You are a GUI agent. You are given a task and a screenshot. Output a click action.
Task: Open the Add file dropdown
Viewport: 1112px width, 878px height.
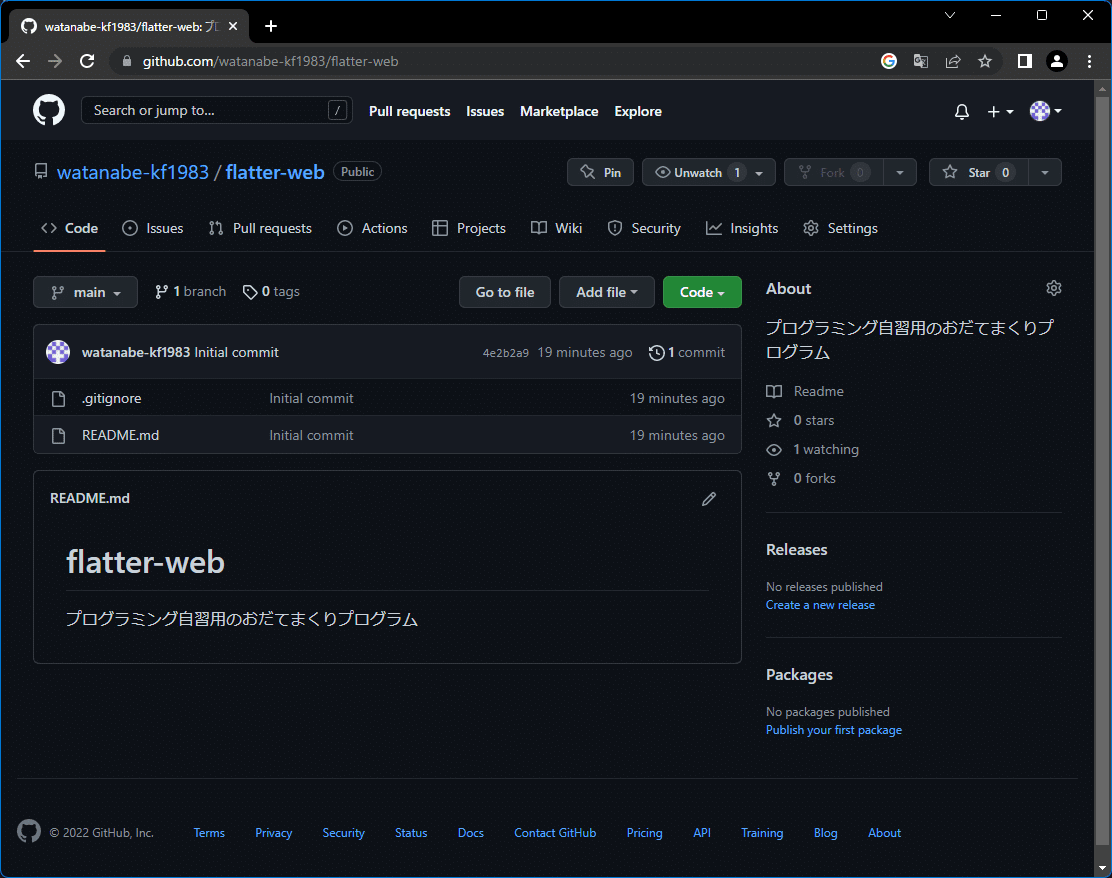606,292
